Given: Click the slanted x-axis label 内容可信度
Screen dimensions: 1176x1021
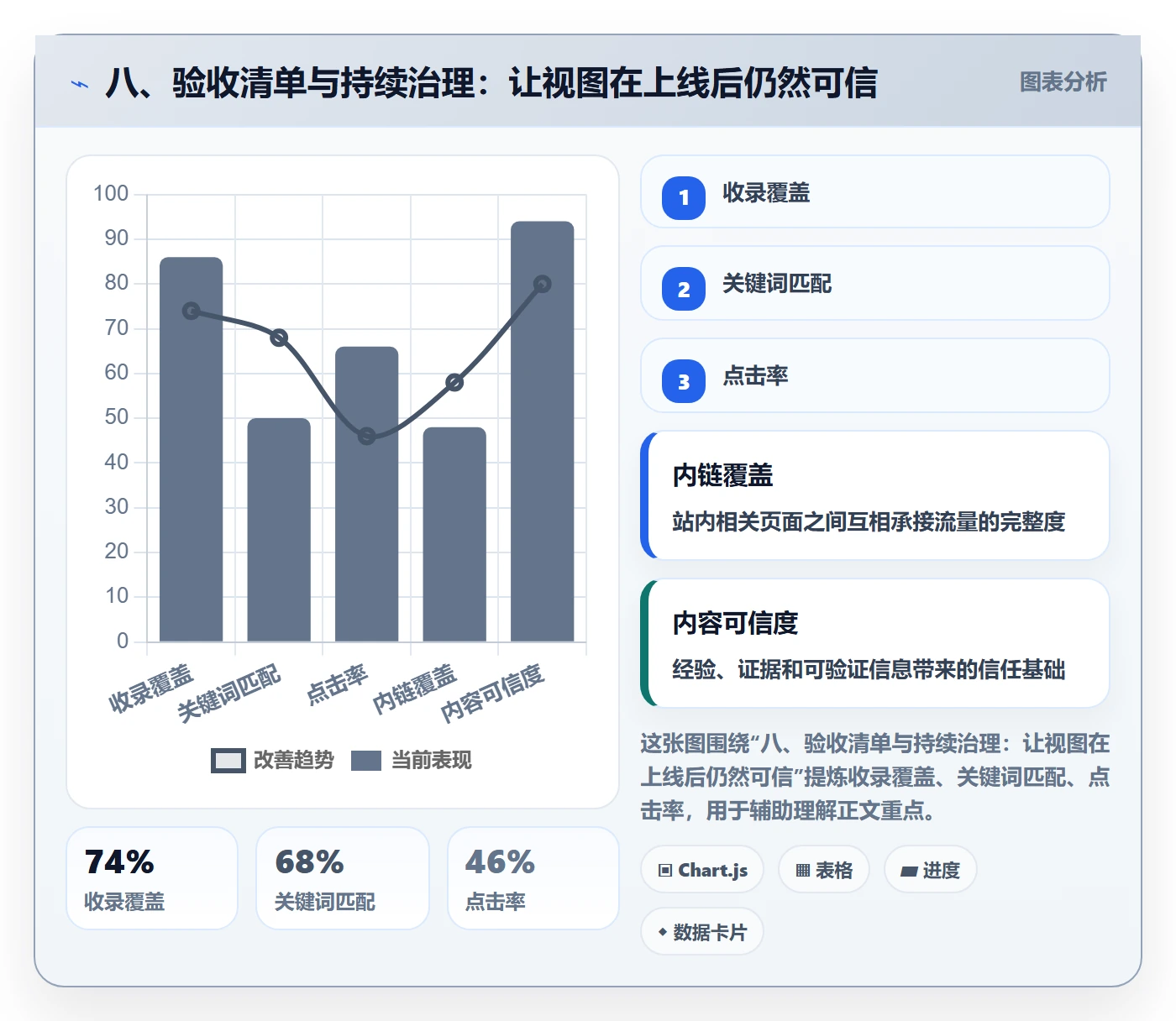Looking at the screenshot, I should [493, 693].
